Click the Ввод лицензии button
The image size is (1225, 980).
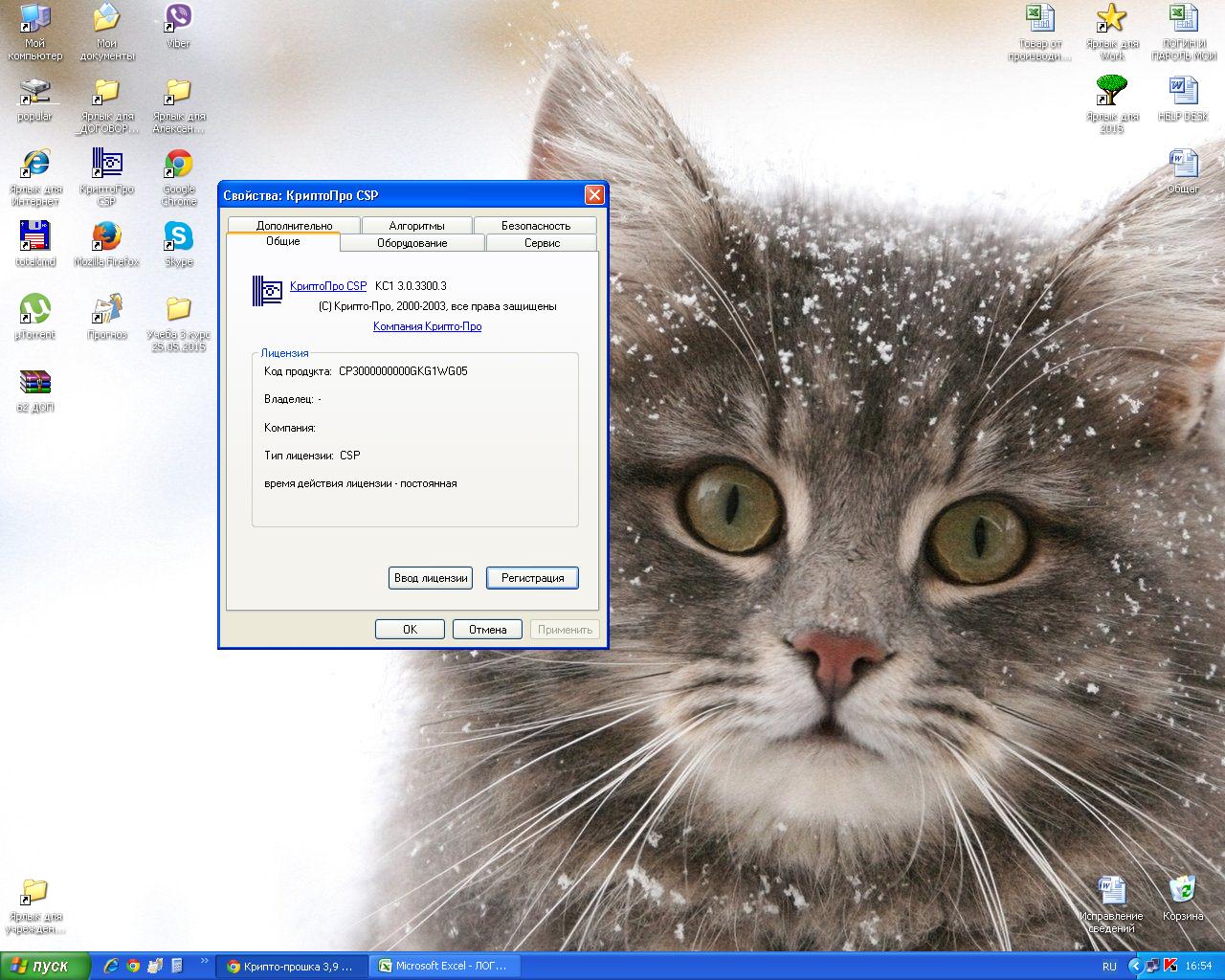tap(431, 578)
